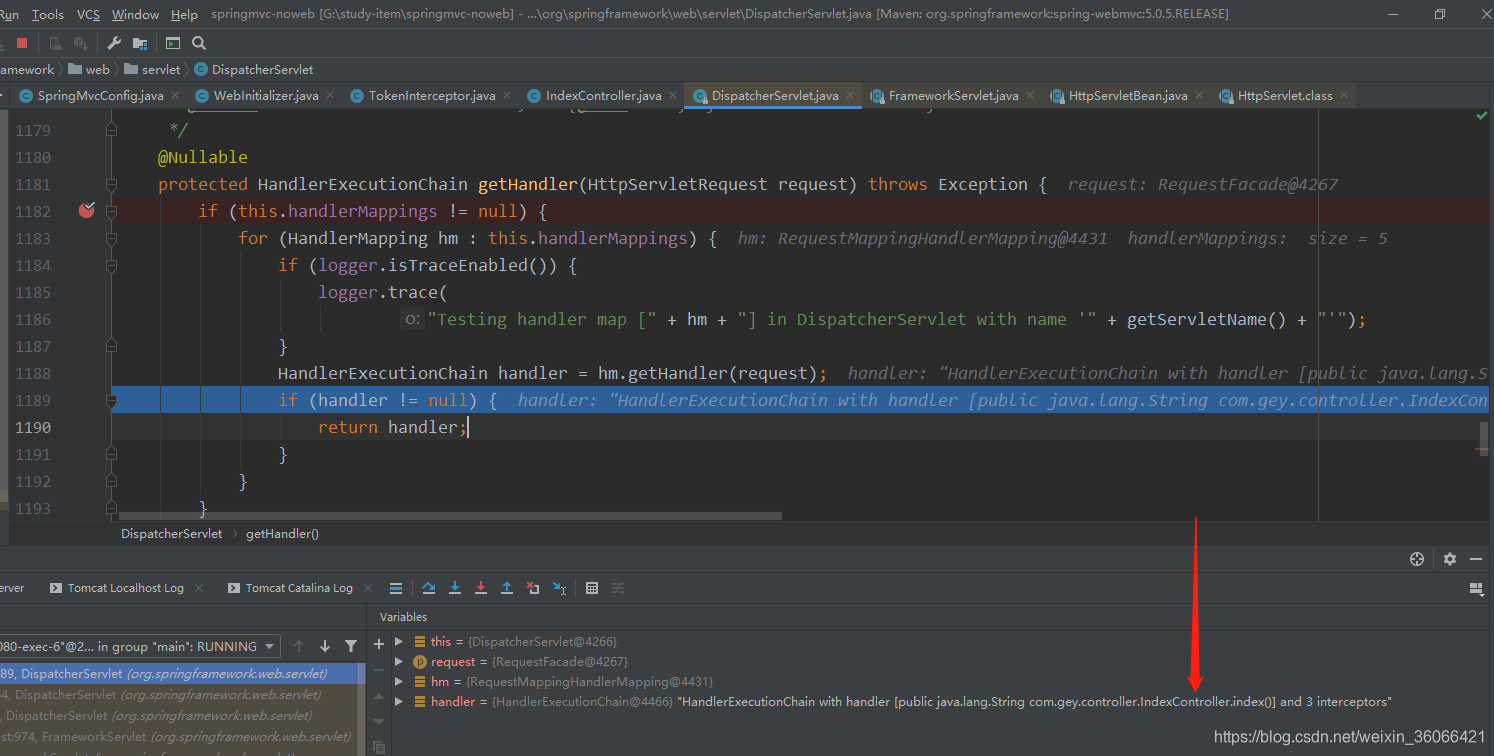Click Show Execution Point debugger icon
The height and width of the screenshot is (756, 1494).
tap(396, 588)
